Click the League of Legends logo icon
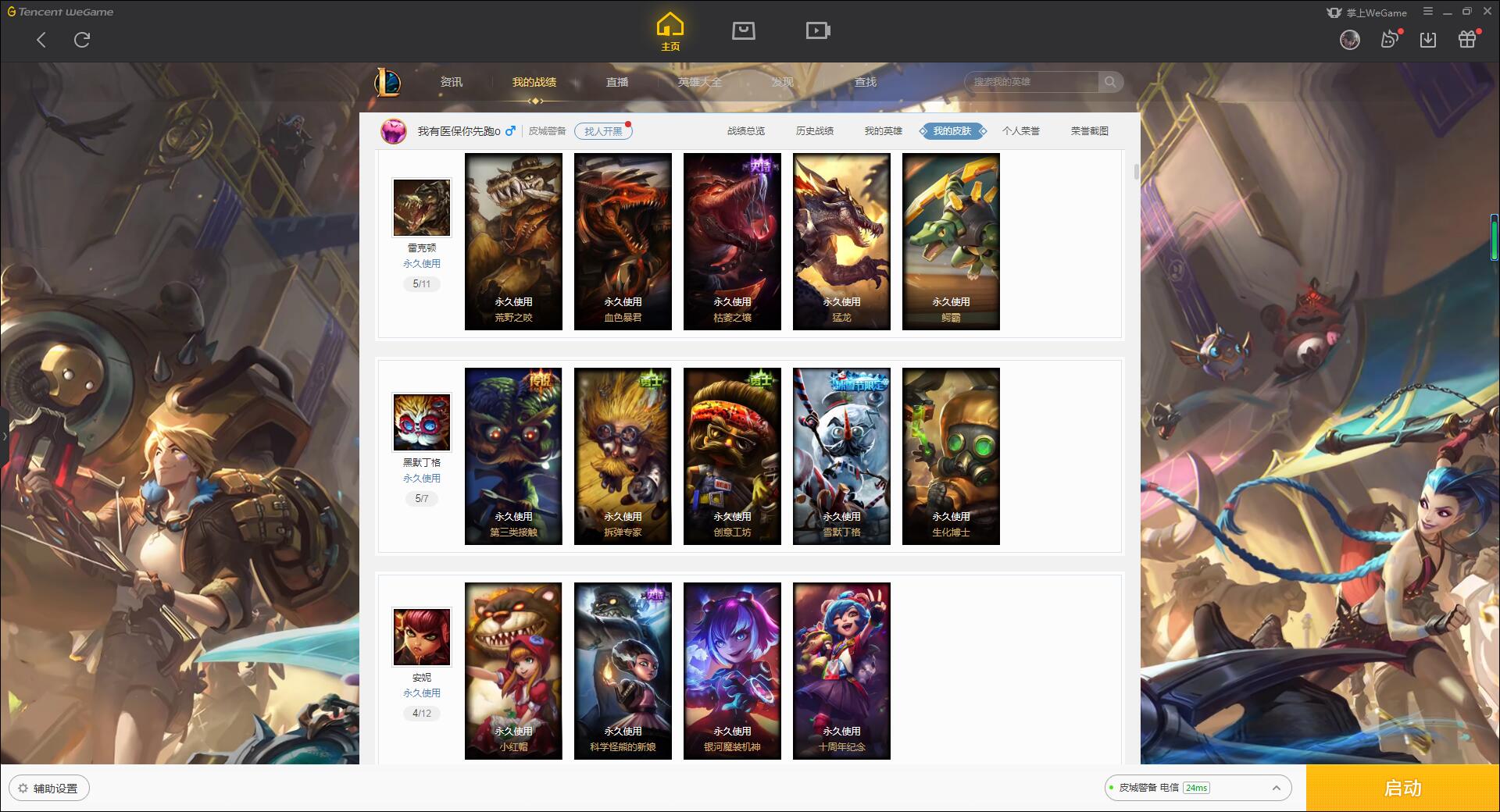1500x812 pixels. (388, 82)
